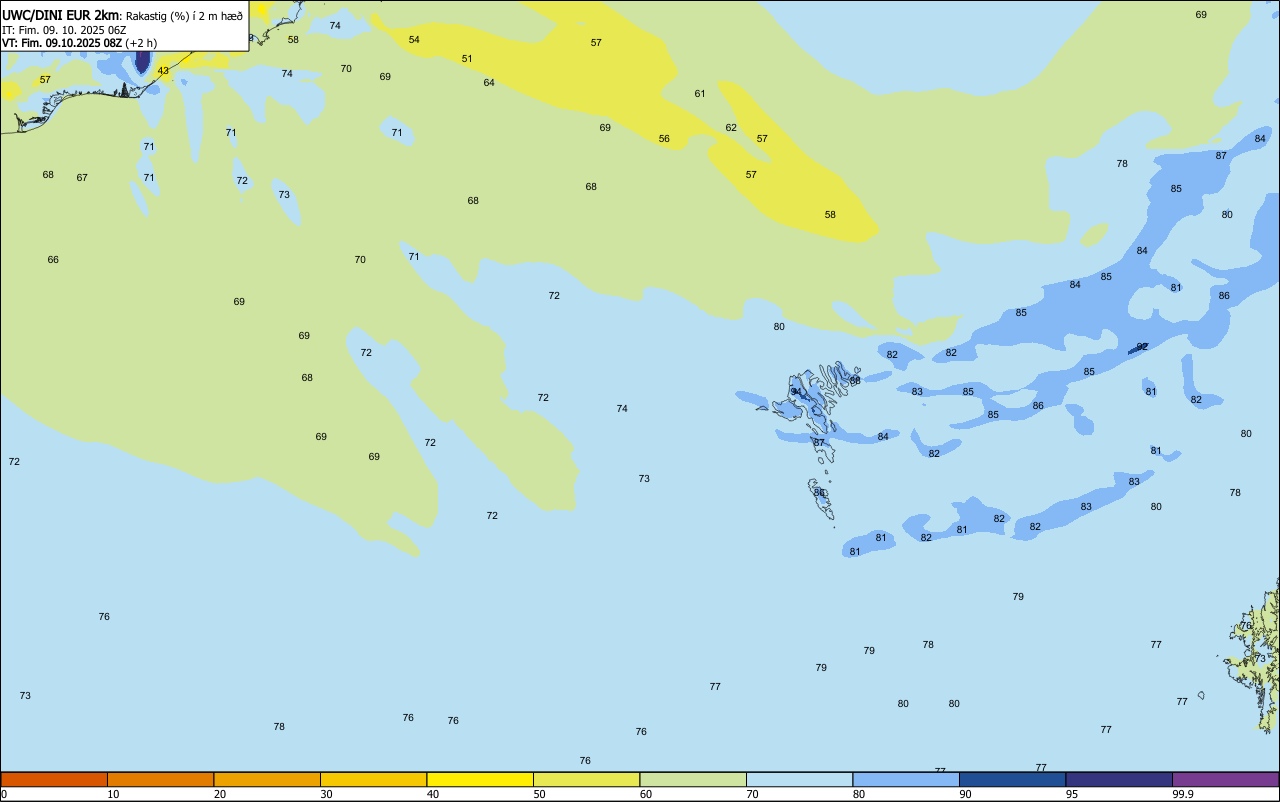Image resolution: width=1280 pixels, height=802 pixels.
Task: Click the 30–40 golden legend swatch
Action: [x=373, y=779]
